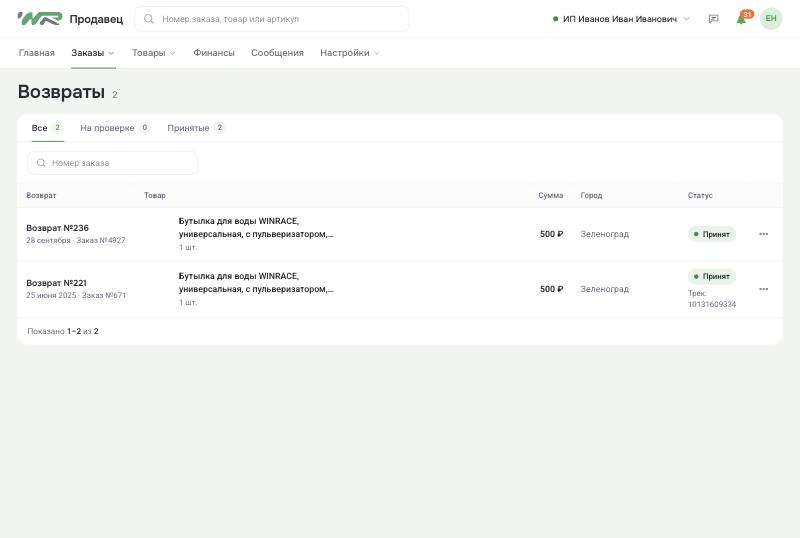Click the Сумма column header

(x=551, y=195)
